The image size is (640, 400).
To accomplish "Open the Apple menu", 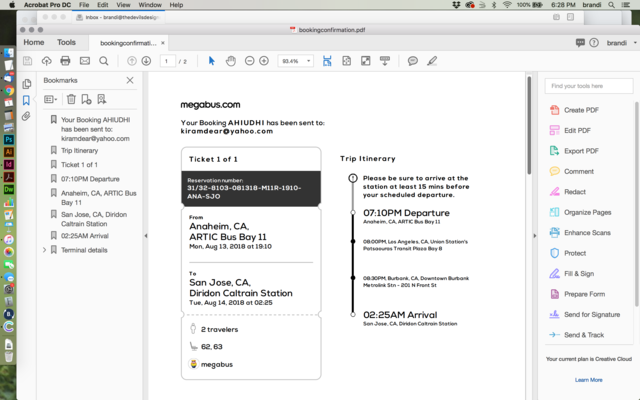I will click(12, 5).
